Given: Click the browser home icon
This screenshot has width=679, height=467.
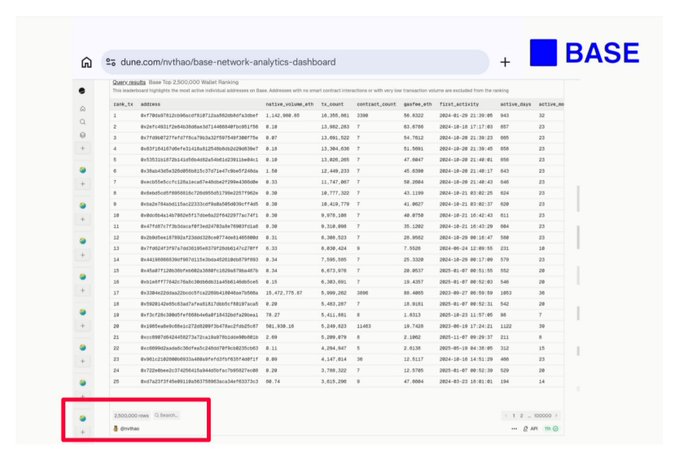Looking at the screenshot, I should coord(87,62).
